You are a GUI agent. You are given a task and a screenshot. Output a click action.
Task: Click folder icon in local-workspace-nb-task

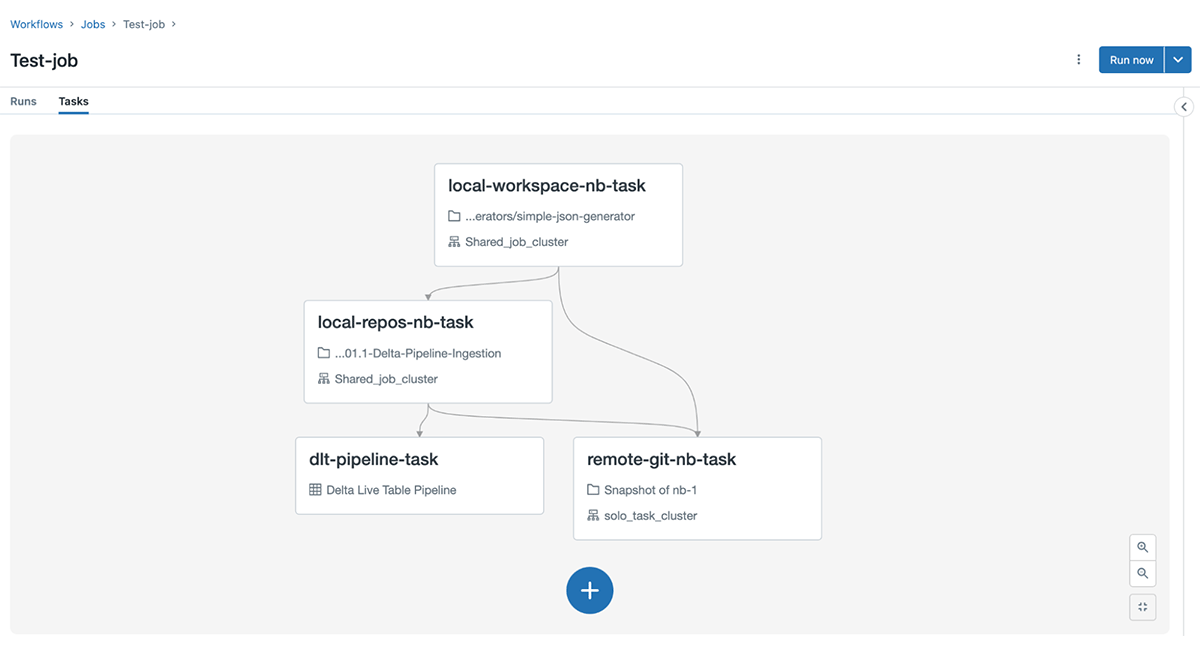tap(454, 216)
